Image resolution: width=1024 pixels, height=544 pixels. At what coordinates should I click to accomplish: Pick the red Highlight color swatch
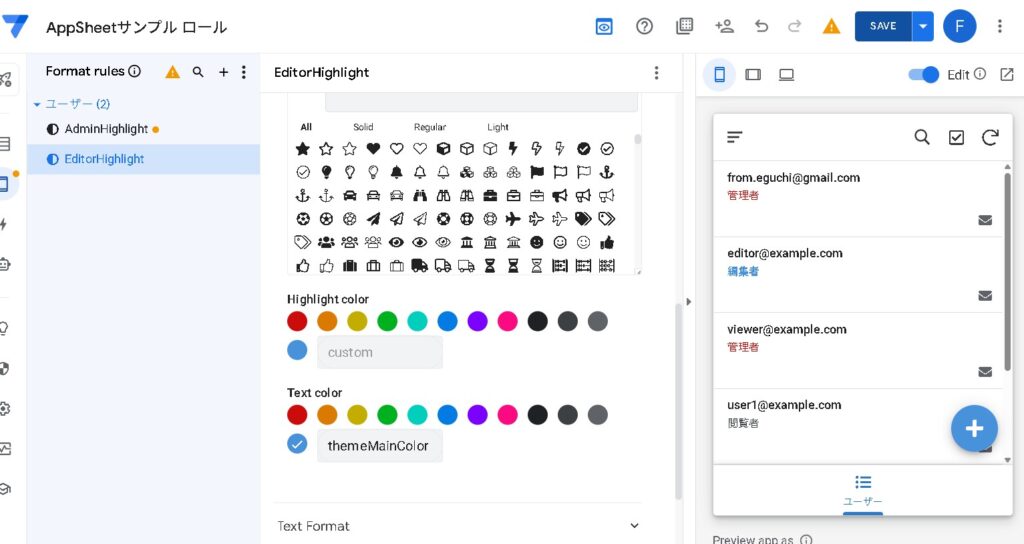[297, 321]
